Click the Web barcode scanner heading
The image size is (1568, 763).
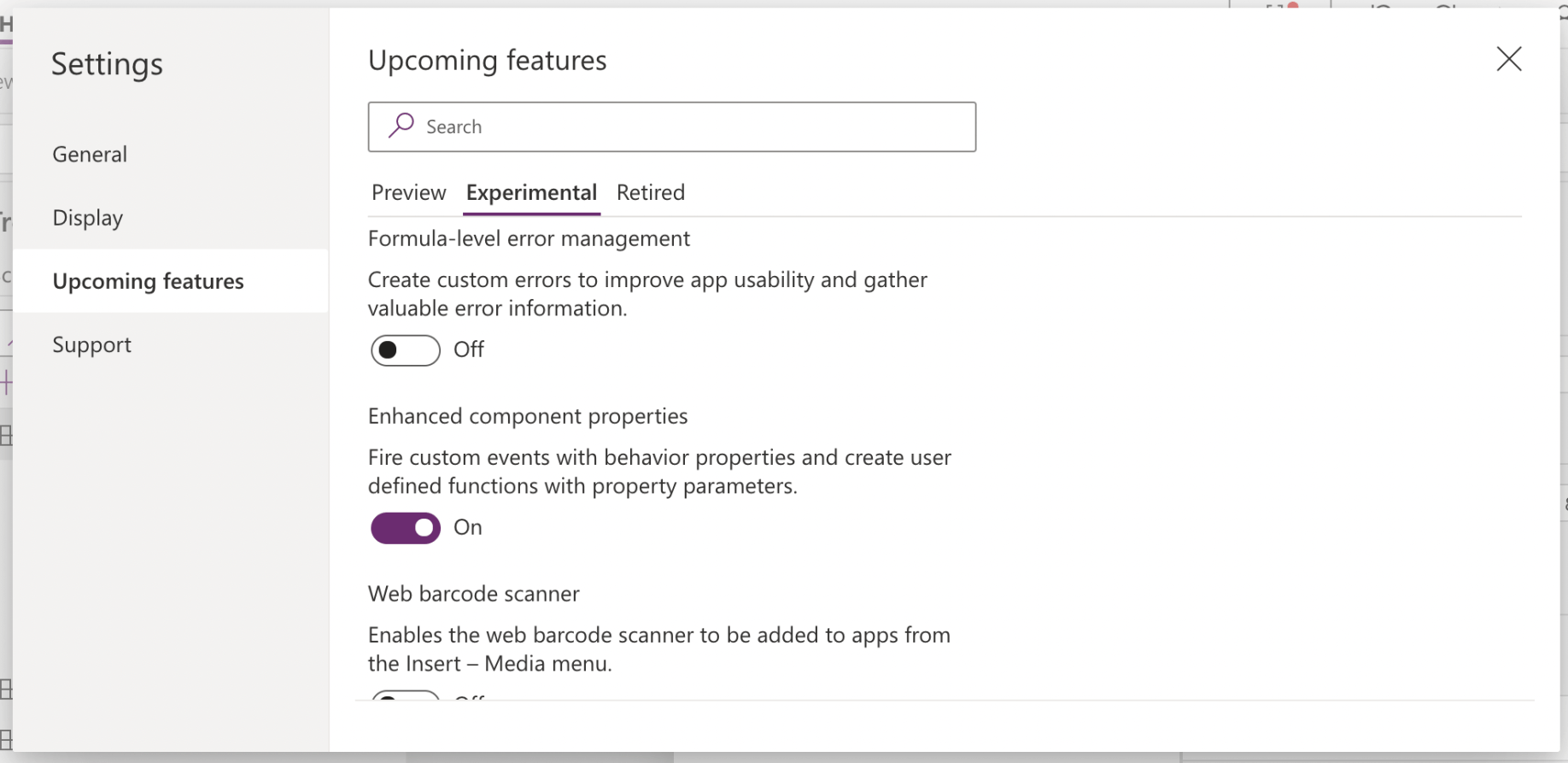(x=474, y=594)
